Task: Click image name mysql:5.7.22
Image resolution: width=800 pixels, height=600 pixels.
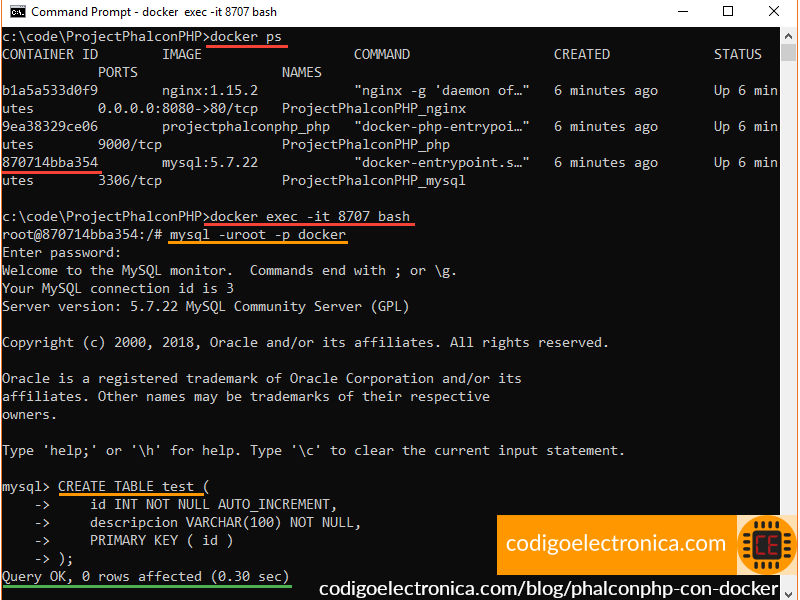Action: click(x=210, y=163)
